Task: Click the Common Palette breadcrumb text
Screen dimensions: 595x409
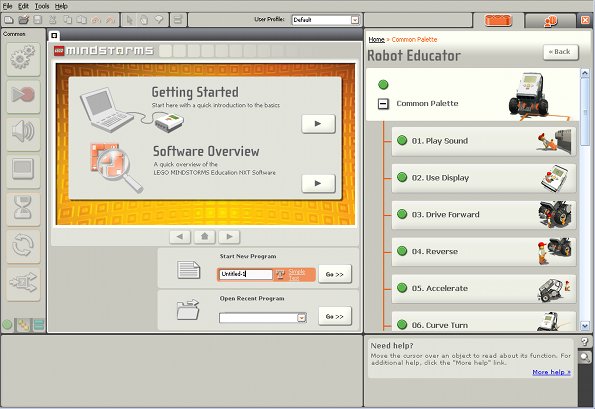Action: pyautogui.click(x=414, y=39)
